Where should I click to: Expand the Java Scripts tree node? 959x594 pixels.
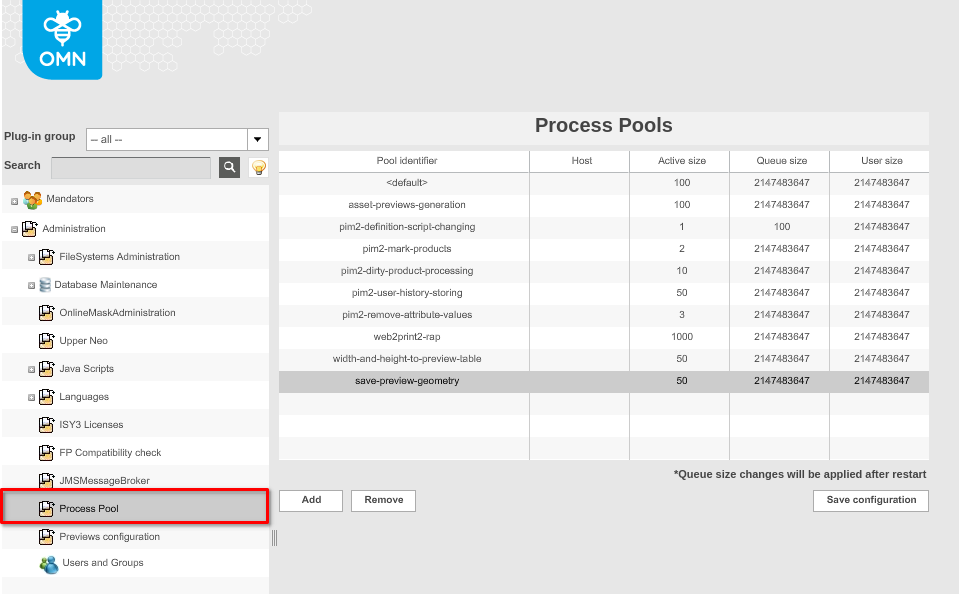[31, 368]
